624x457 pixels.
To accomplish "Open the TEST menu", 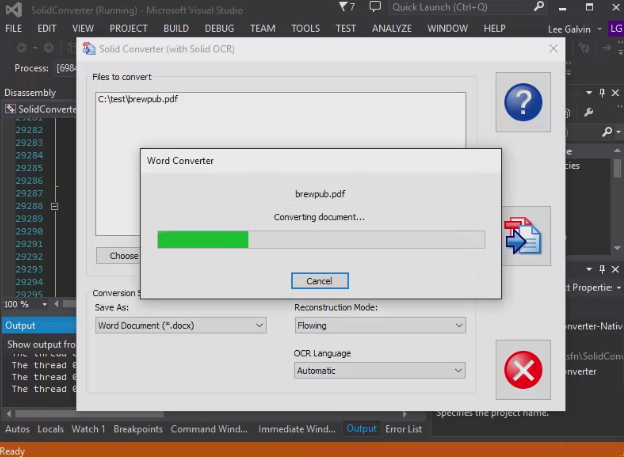I will pos(345,29).
